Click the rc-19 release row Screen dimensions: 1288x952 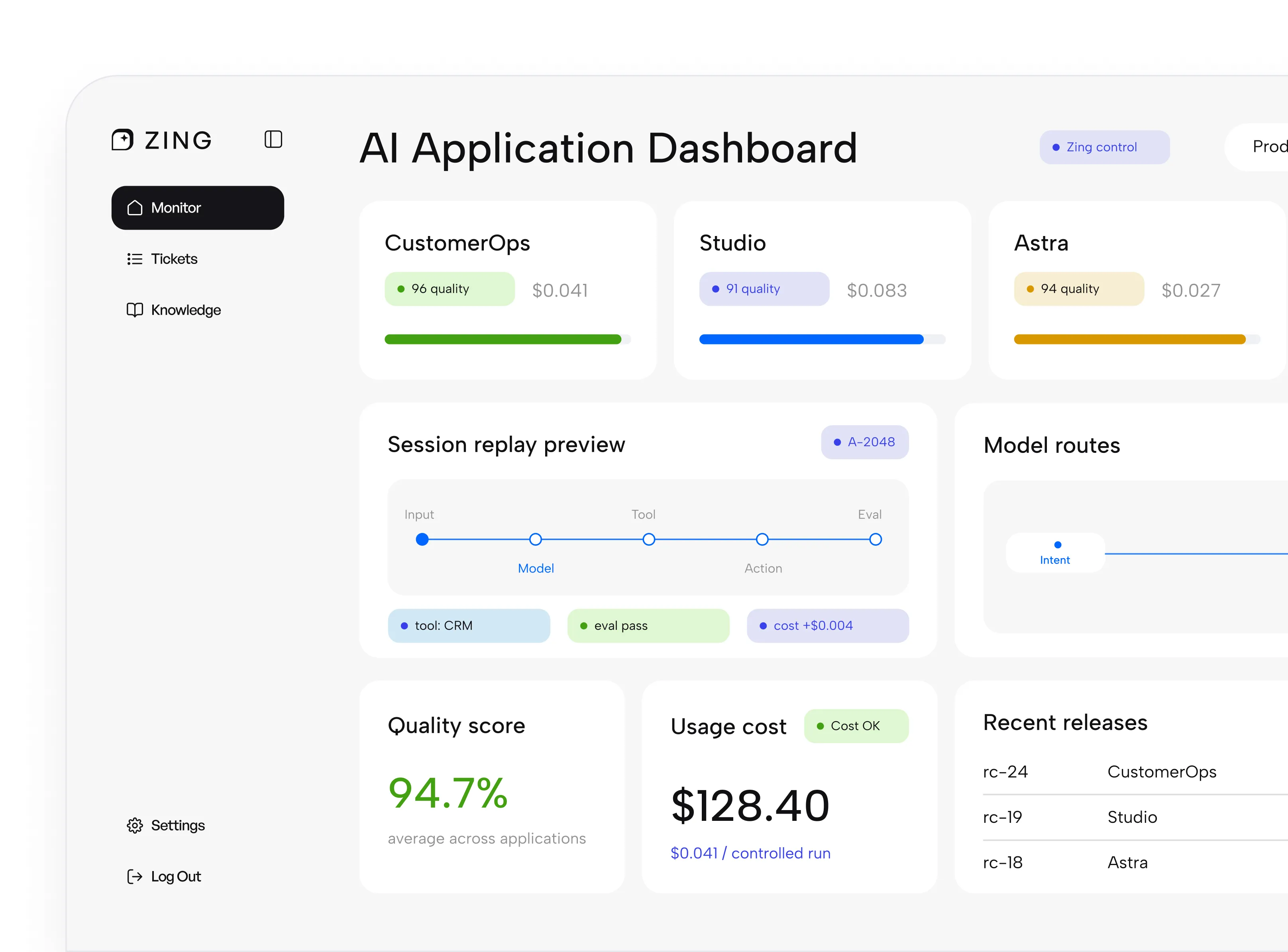click(1135, 818)
